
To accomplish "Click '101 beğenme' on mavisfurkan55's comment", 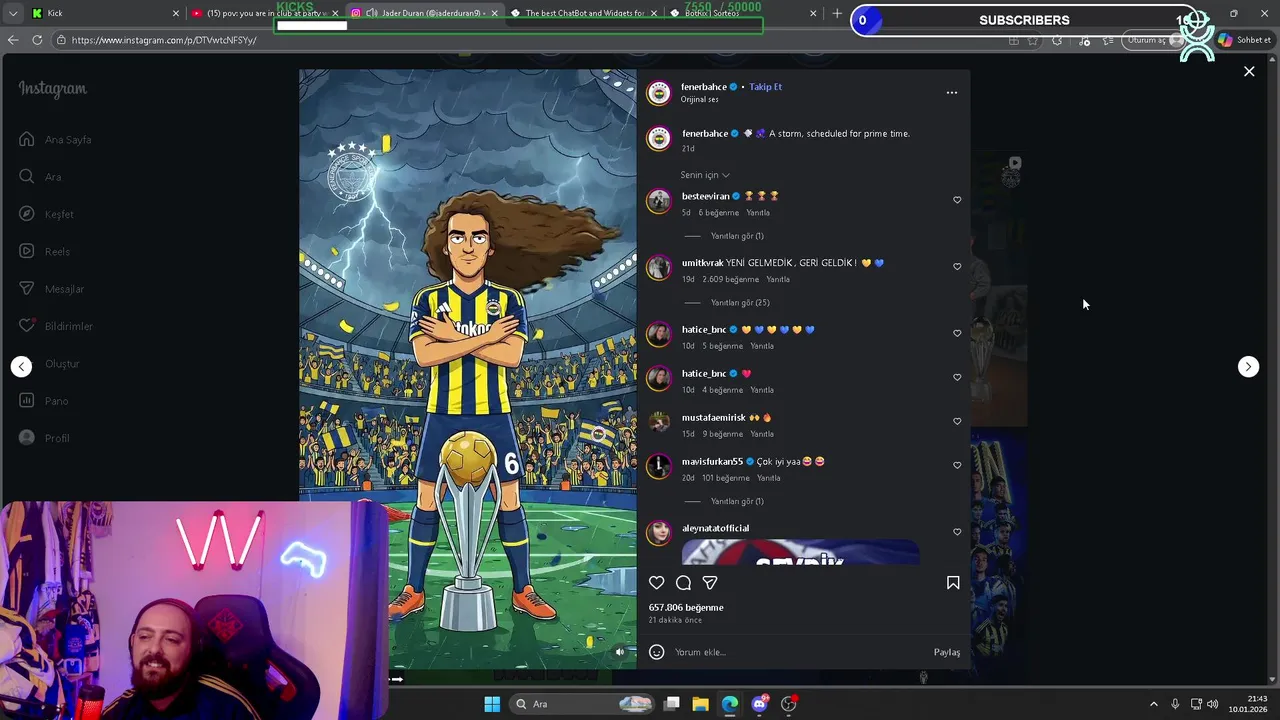I will click(725, 478).
